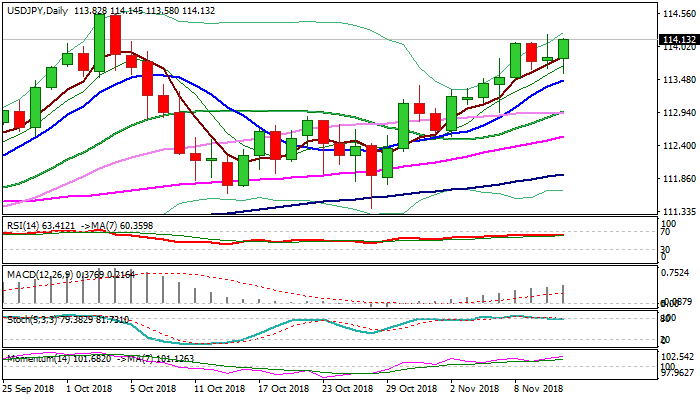Screen dimensions: 700x400
Task: Click the 114.560 price axis label
Action: (679, 15)
